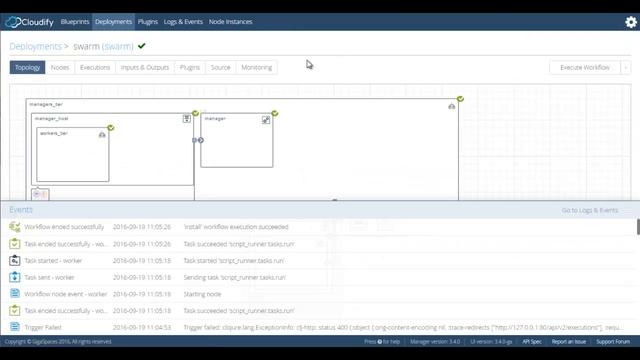The width and height of the screenshot is (640, 360).
Task: Switch to the Source tab
Action: click(220, 67)
